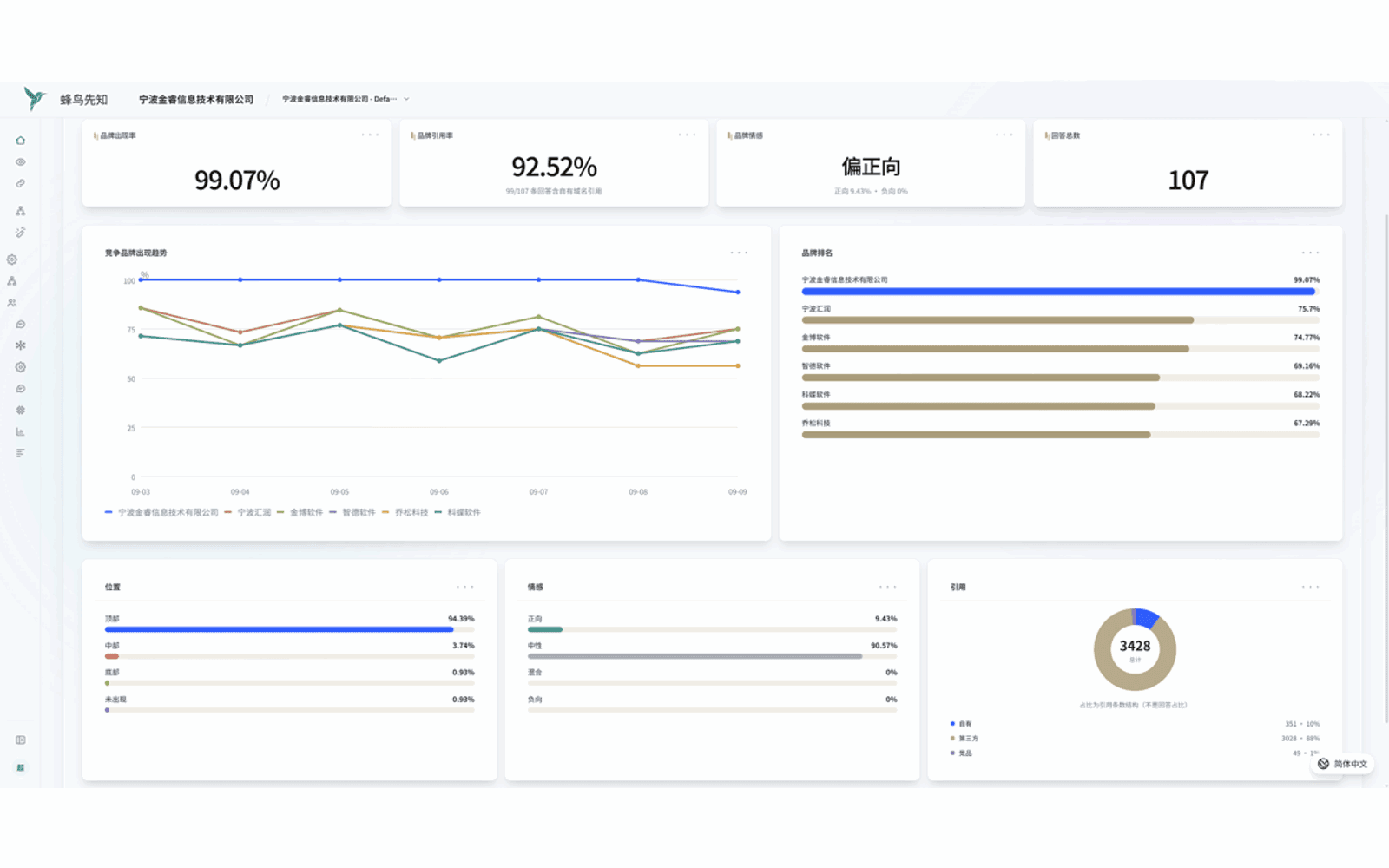Toggle 宁波金睿信息技术有限公司 series in chart legend
Viewport: 1389px width, 868px height.
coord(161,512)
